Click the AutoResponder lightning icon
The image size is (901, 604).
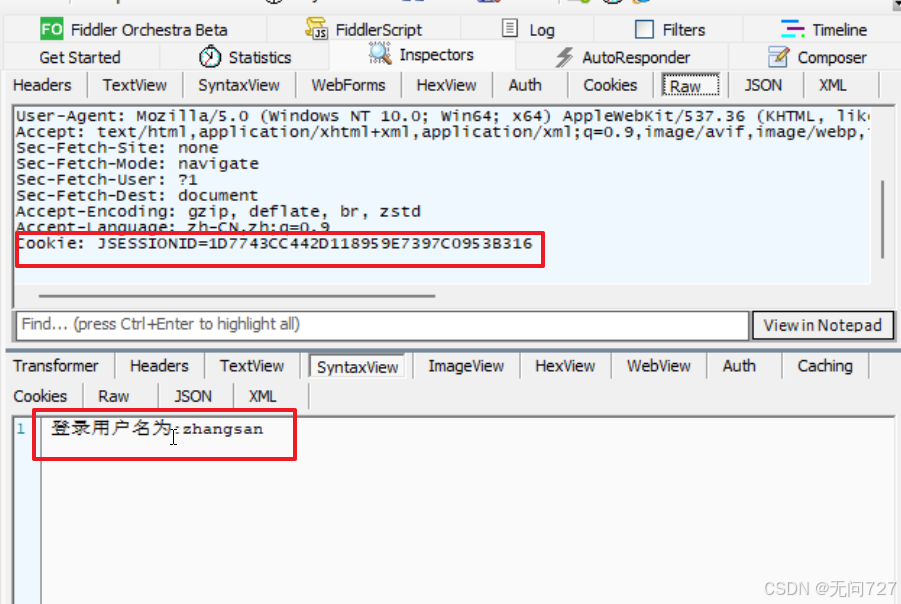564,57
